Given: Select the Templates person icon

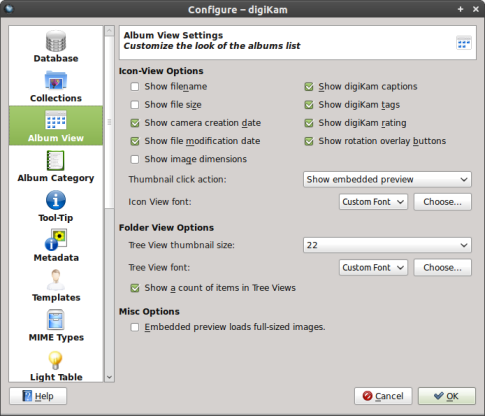Looking at the screenshot, I should [56, 280].
